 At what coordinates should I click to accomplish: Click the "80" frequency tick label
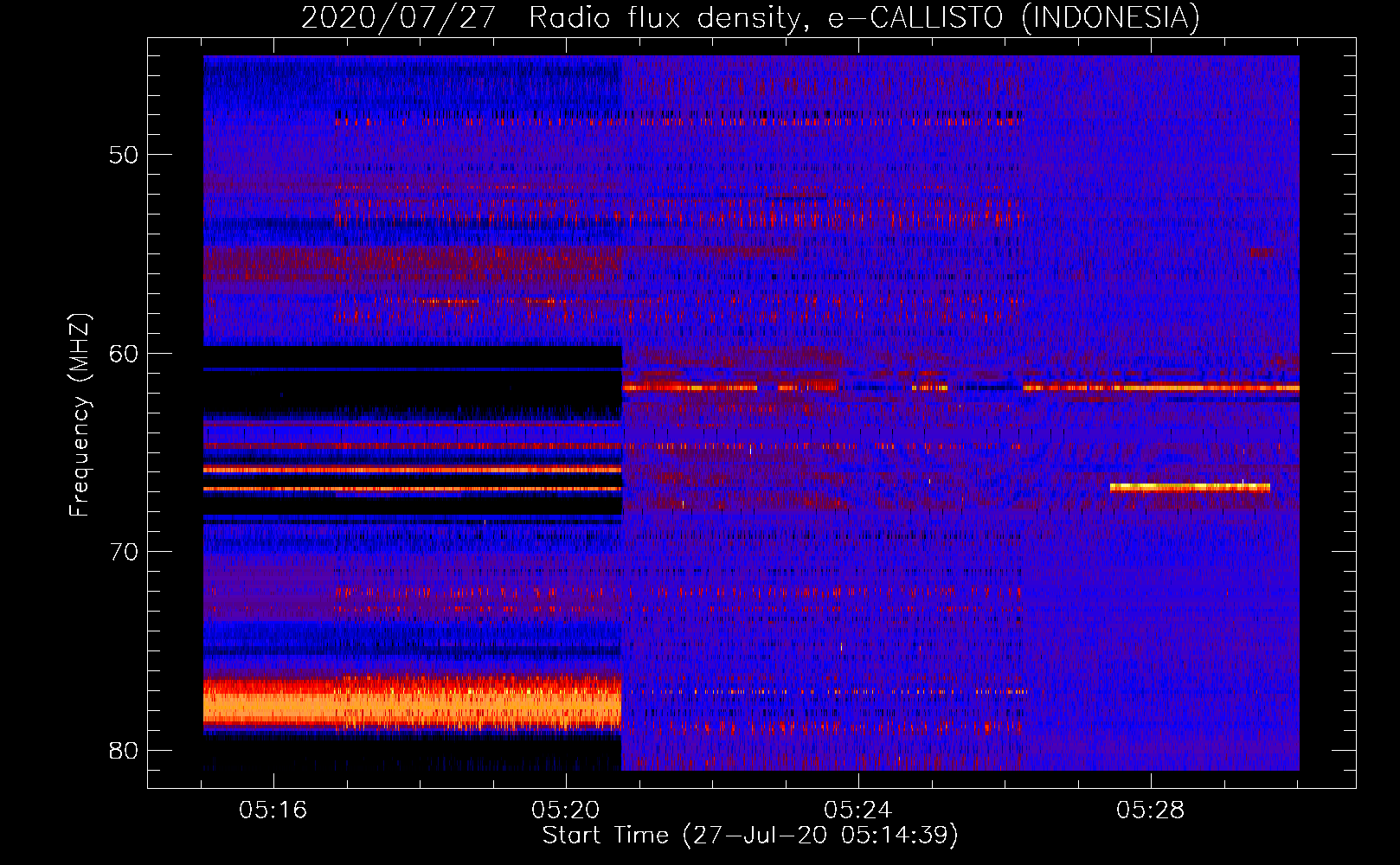124,750
